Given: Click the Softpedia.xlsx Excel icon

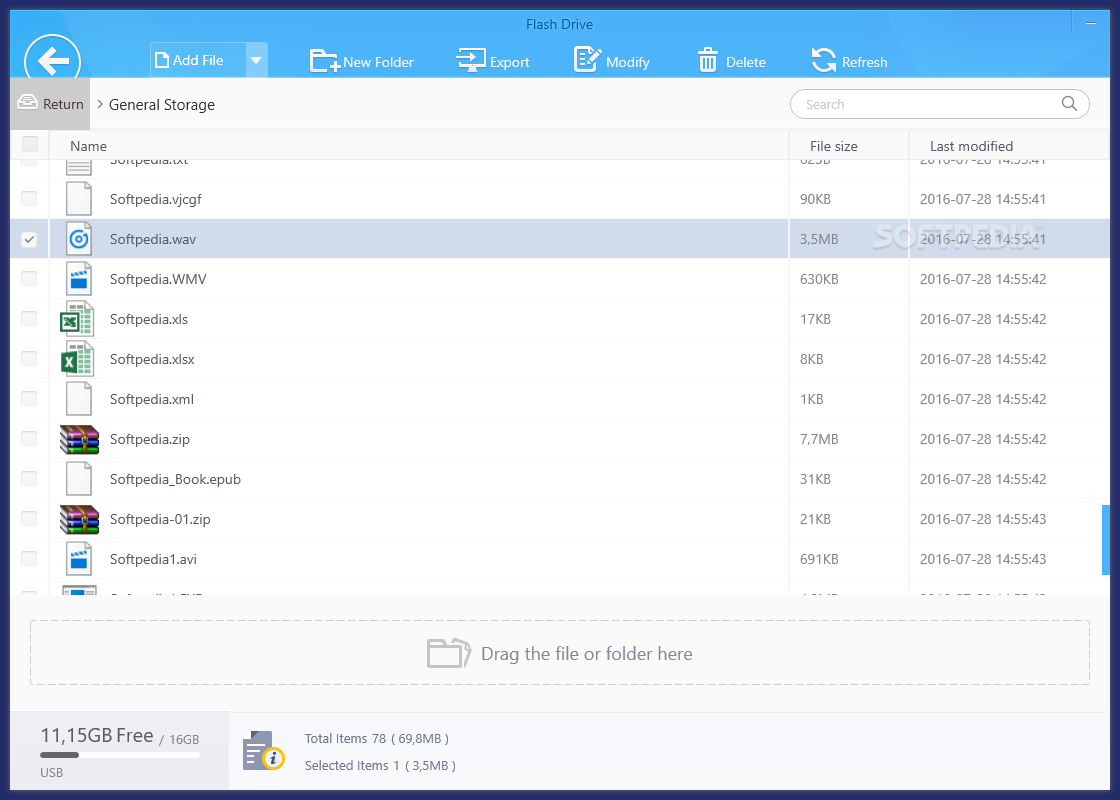Looking at the screenshot, I should (x=77, y=359).
